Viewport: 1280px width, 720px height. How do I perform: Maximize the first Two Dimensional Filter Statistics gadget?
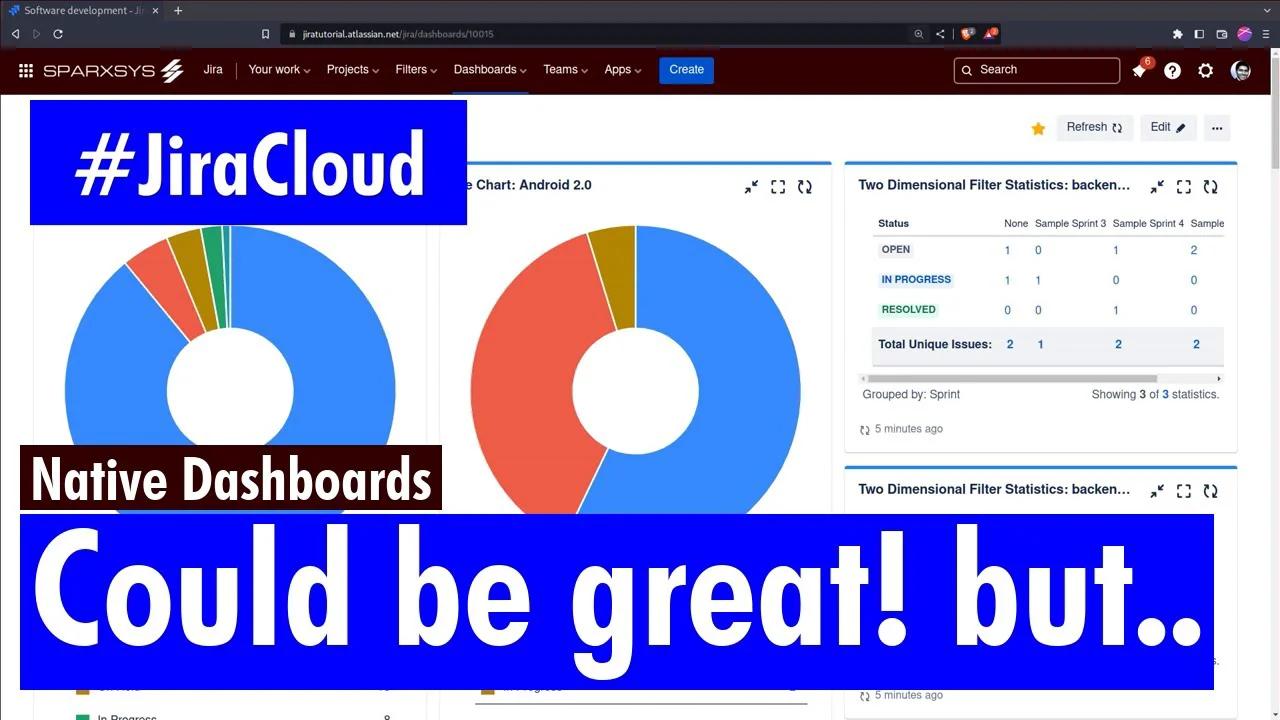1184,187
